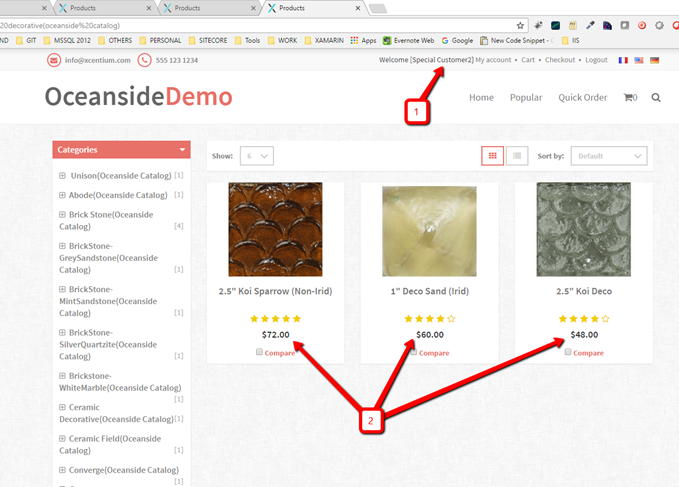Open Cart link in top bar
The image size is (679, 487).
click(x=528, y=60)
